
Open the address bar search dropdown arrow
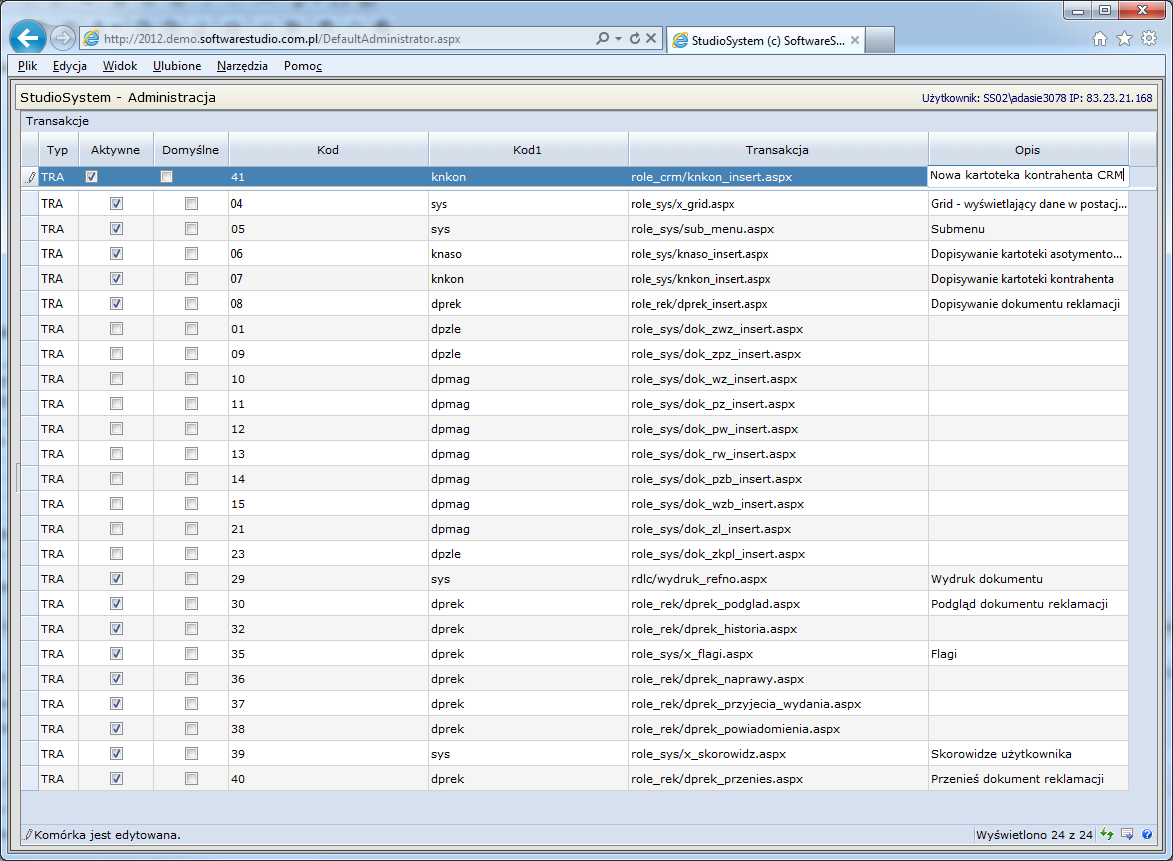coord(617,39)
